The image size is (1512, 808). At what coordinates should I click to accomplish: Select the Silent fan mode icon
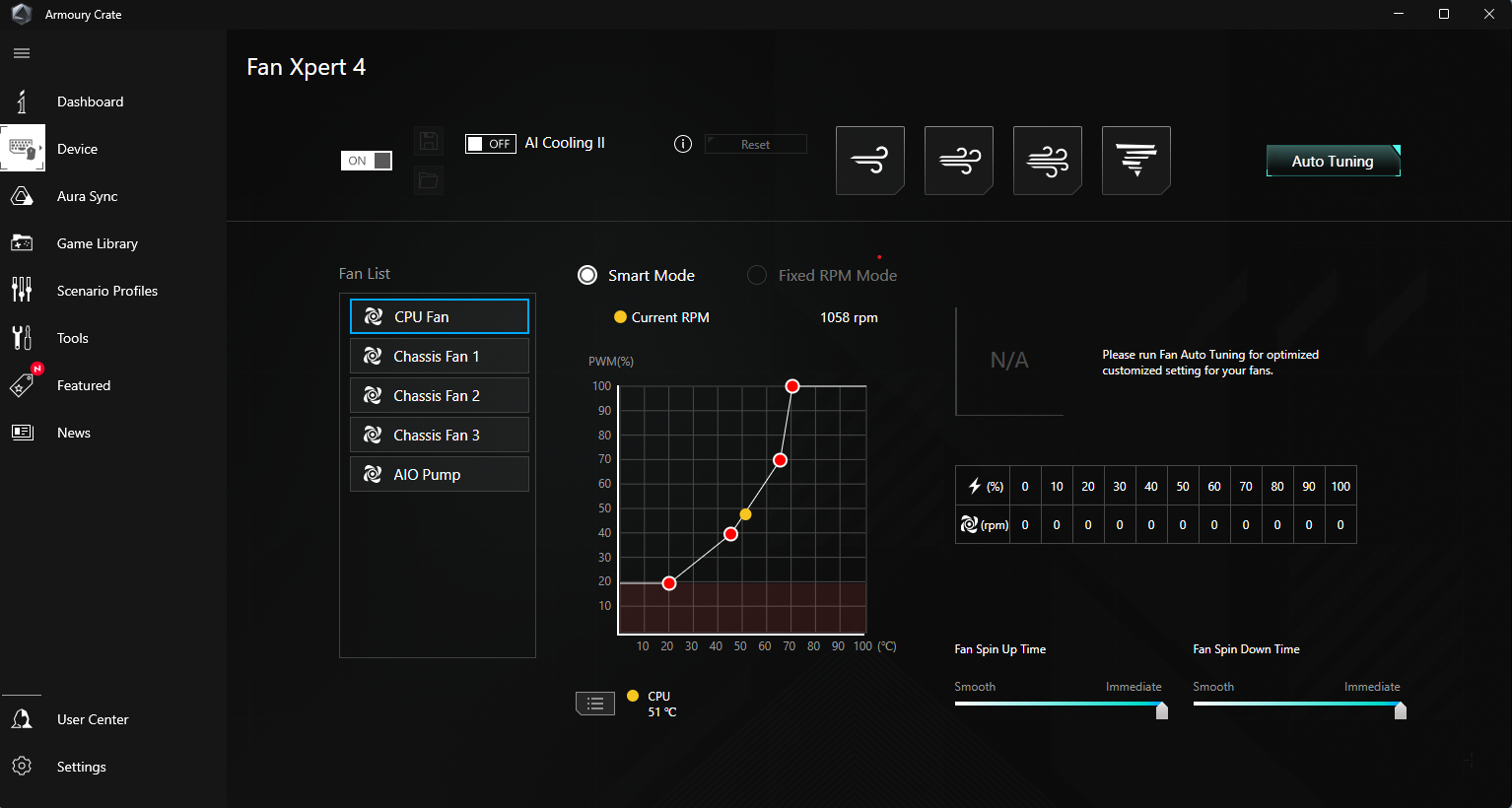869,160
